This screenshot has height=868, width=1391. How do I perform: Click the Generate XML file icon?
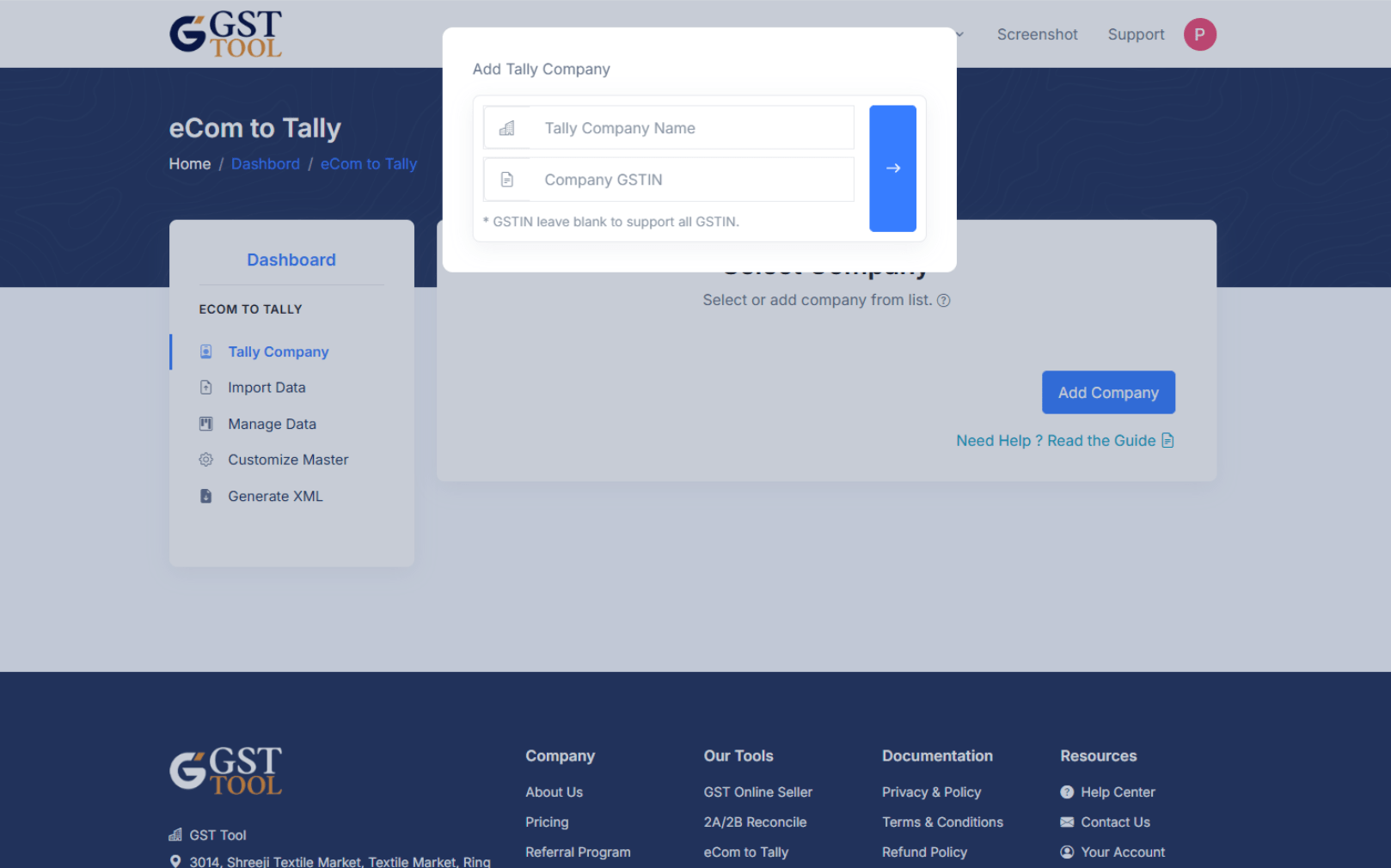click(206, 496)
